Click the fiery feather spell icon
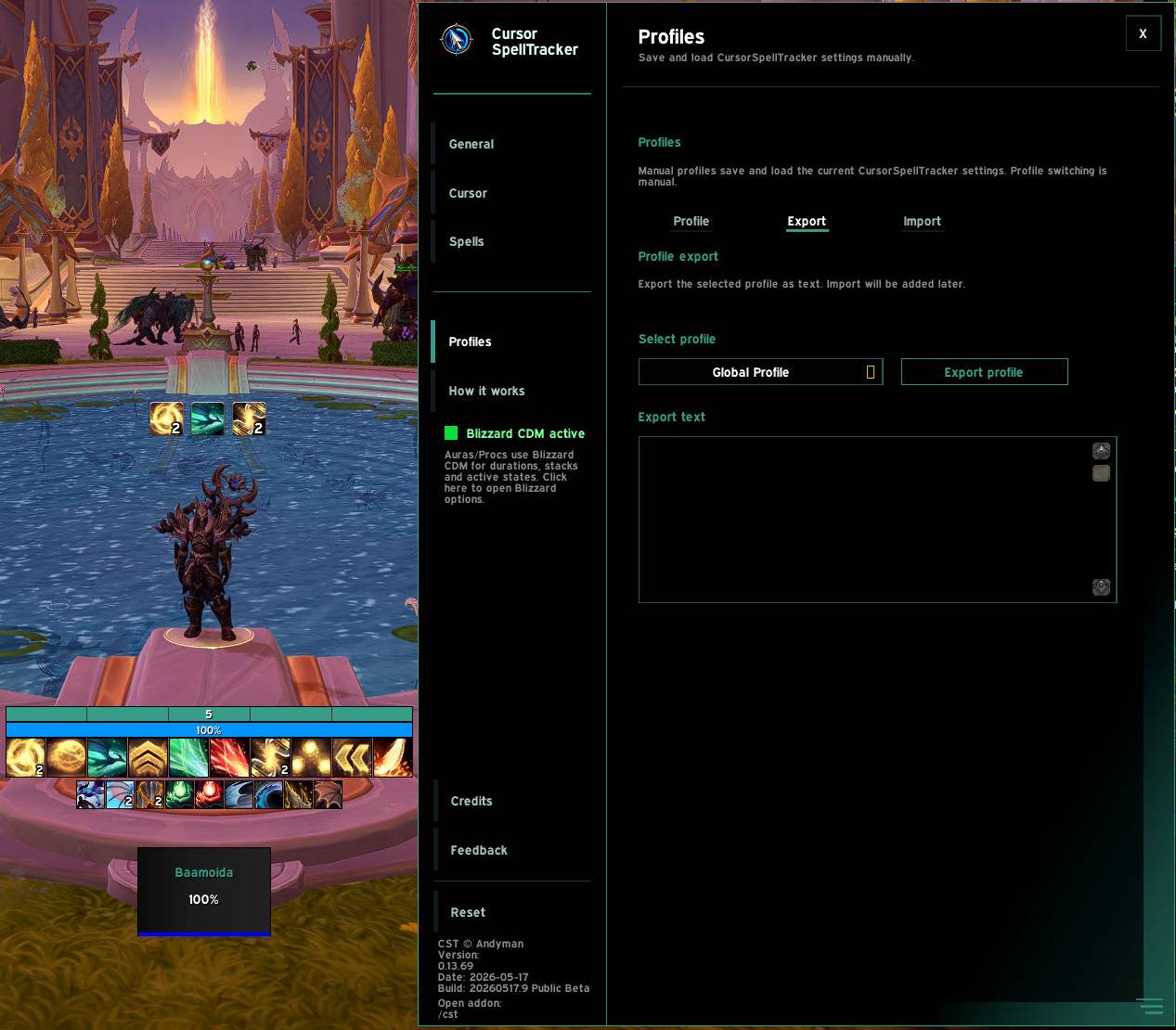Image resolution: width=1176 pixels, height=1030 pixels. (x=393, y=757)
